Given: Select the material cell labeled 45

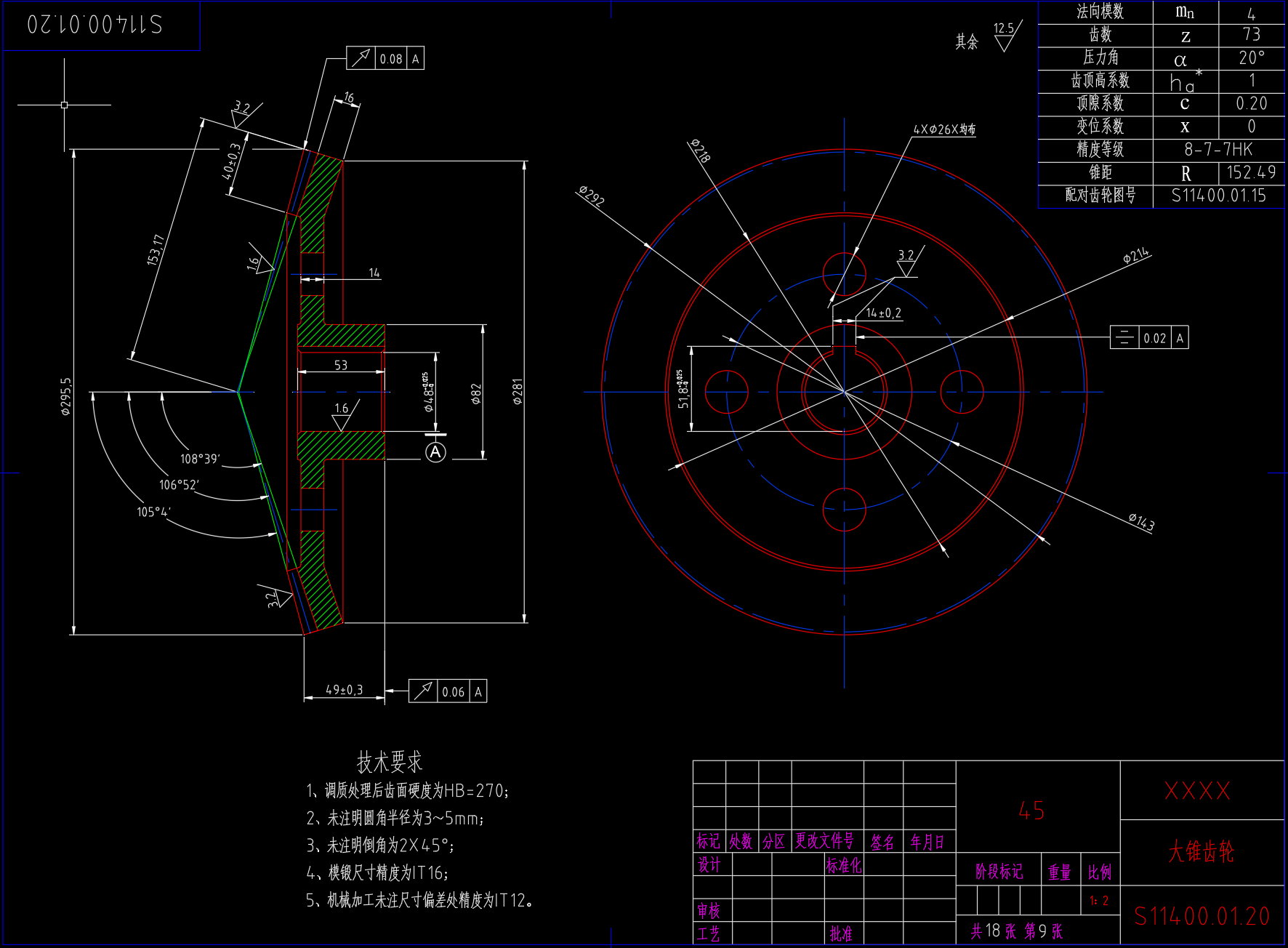Looking at the screenshot, I should coord(1031,811).
